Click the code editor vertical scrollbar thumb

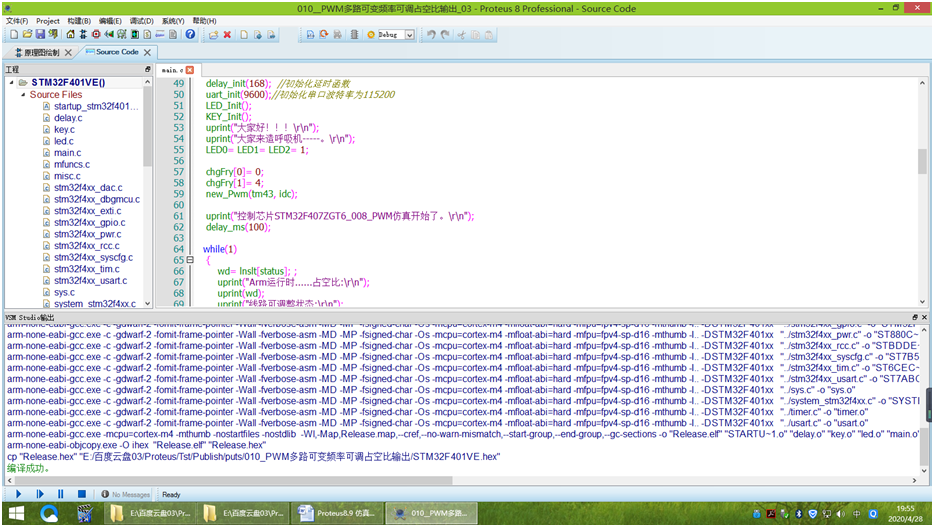[x=922, y=160]
